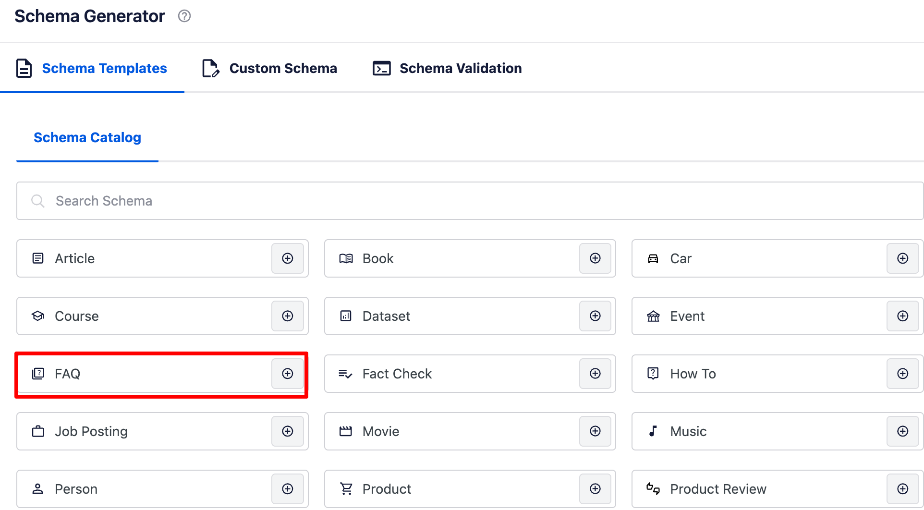Select the Article schema card
Viewport: 924px width, 510px height.
coord(162,258)
